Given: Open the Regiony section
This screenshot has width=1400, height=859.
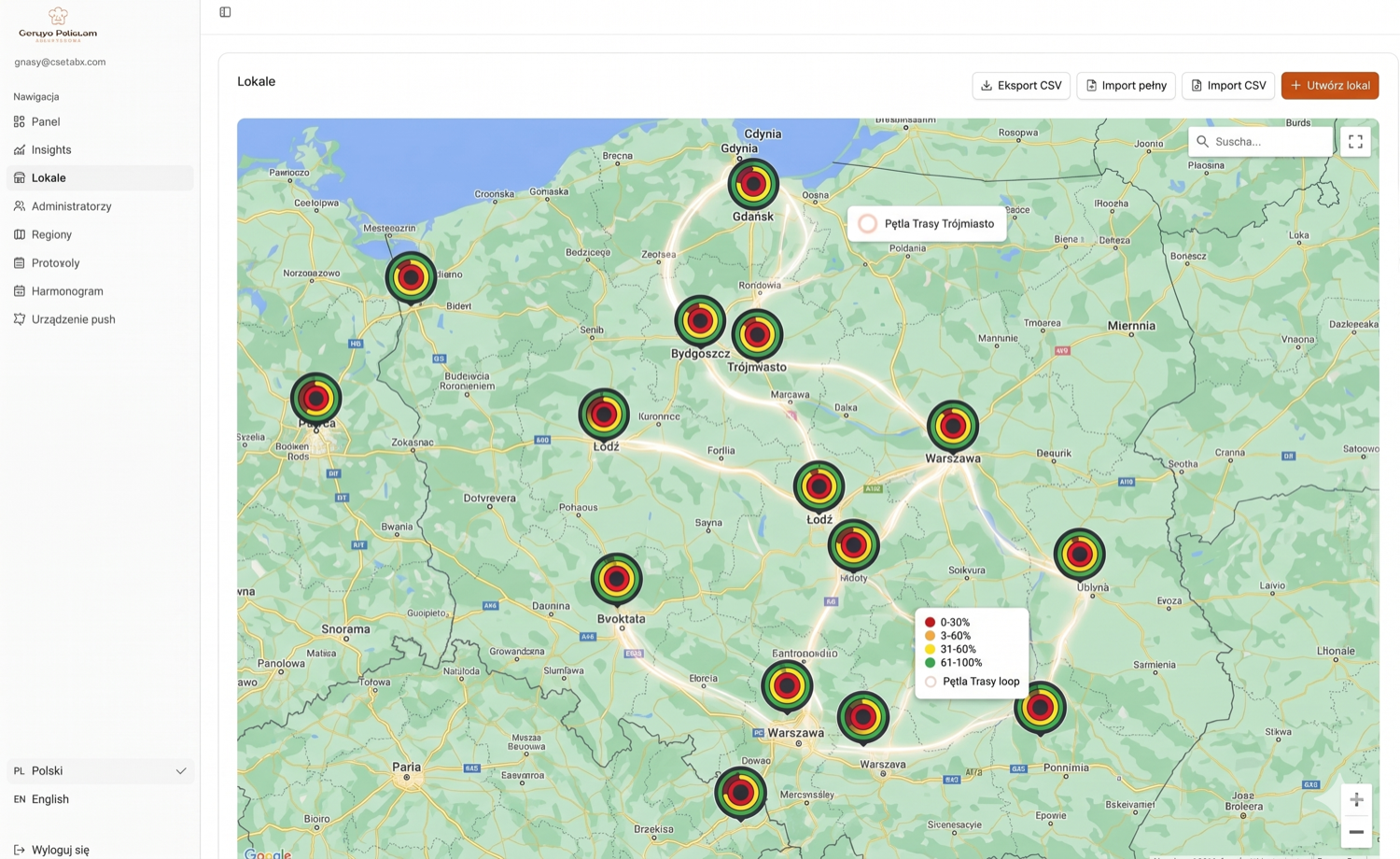Looking at the screenshot, I should pyautogui.click(x=100, y=234).
